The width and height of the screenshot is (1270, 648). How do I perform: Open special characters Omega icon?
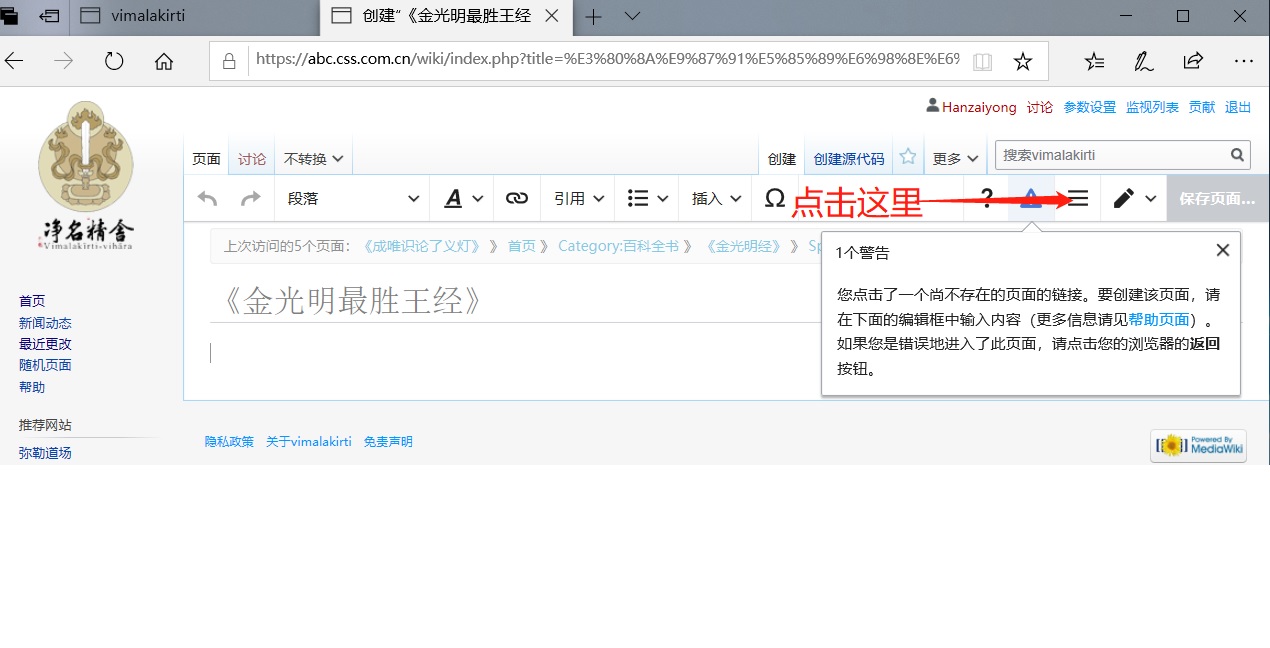pos(774,198)
